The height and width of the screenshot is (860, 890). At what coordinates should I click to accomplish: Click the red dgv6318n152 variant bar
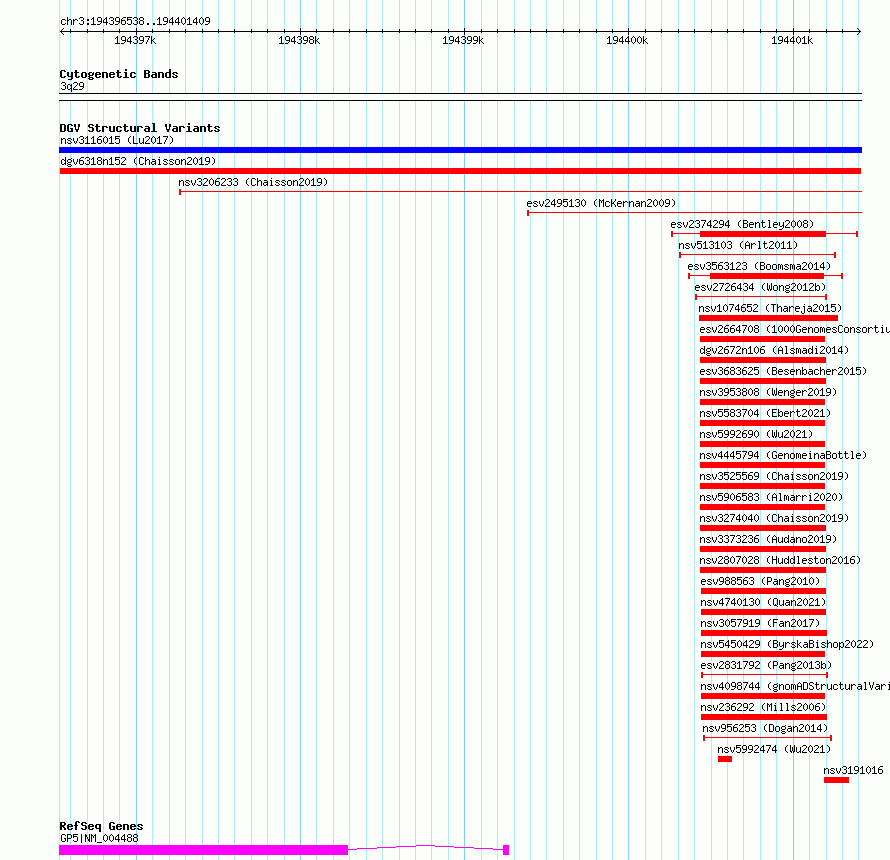tap(460, 171)
